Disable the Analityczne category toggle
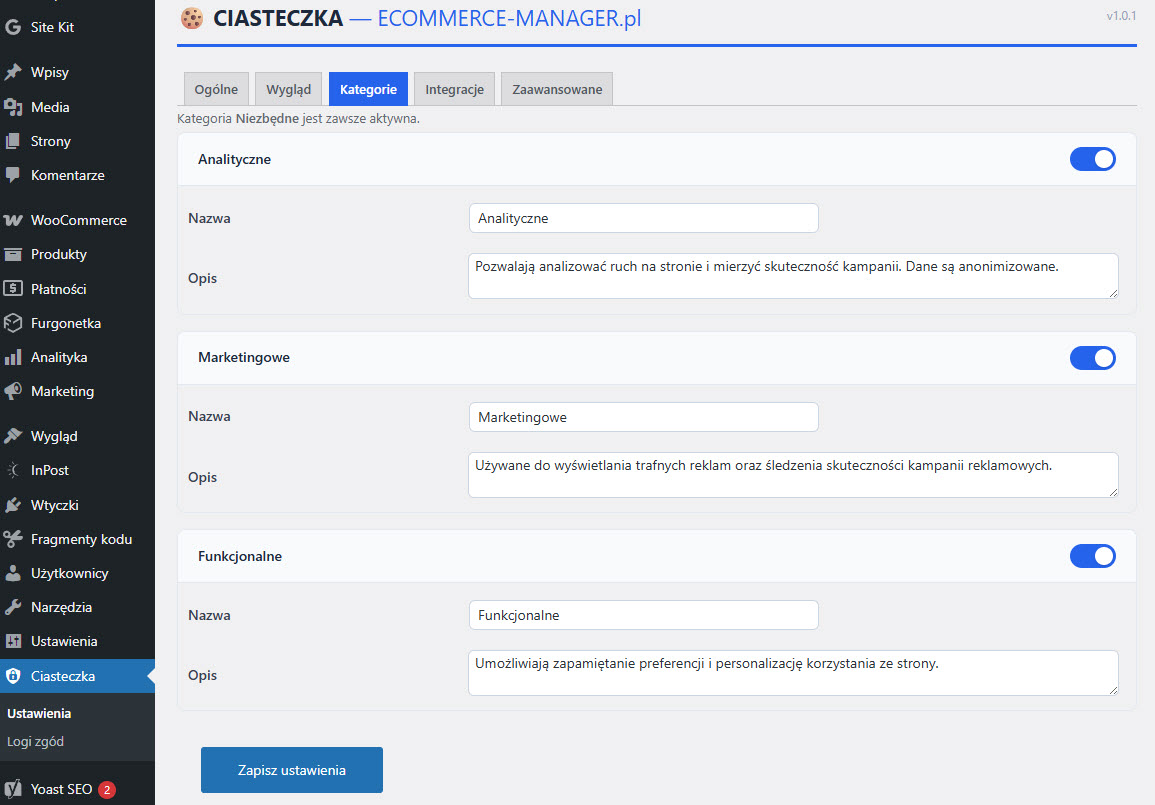 (x=1092, y=159)
